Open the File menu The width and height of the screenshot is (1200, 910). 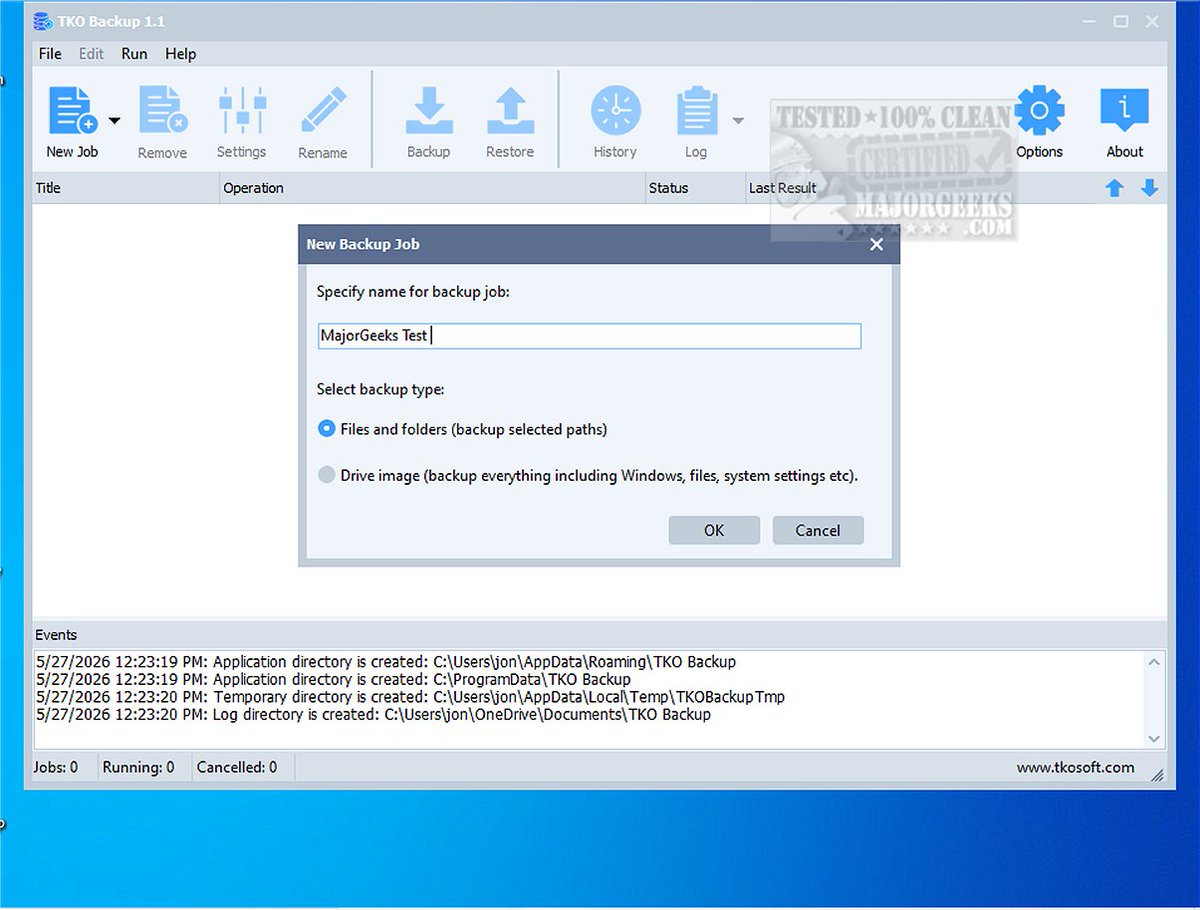point(50,54)
